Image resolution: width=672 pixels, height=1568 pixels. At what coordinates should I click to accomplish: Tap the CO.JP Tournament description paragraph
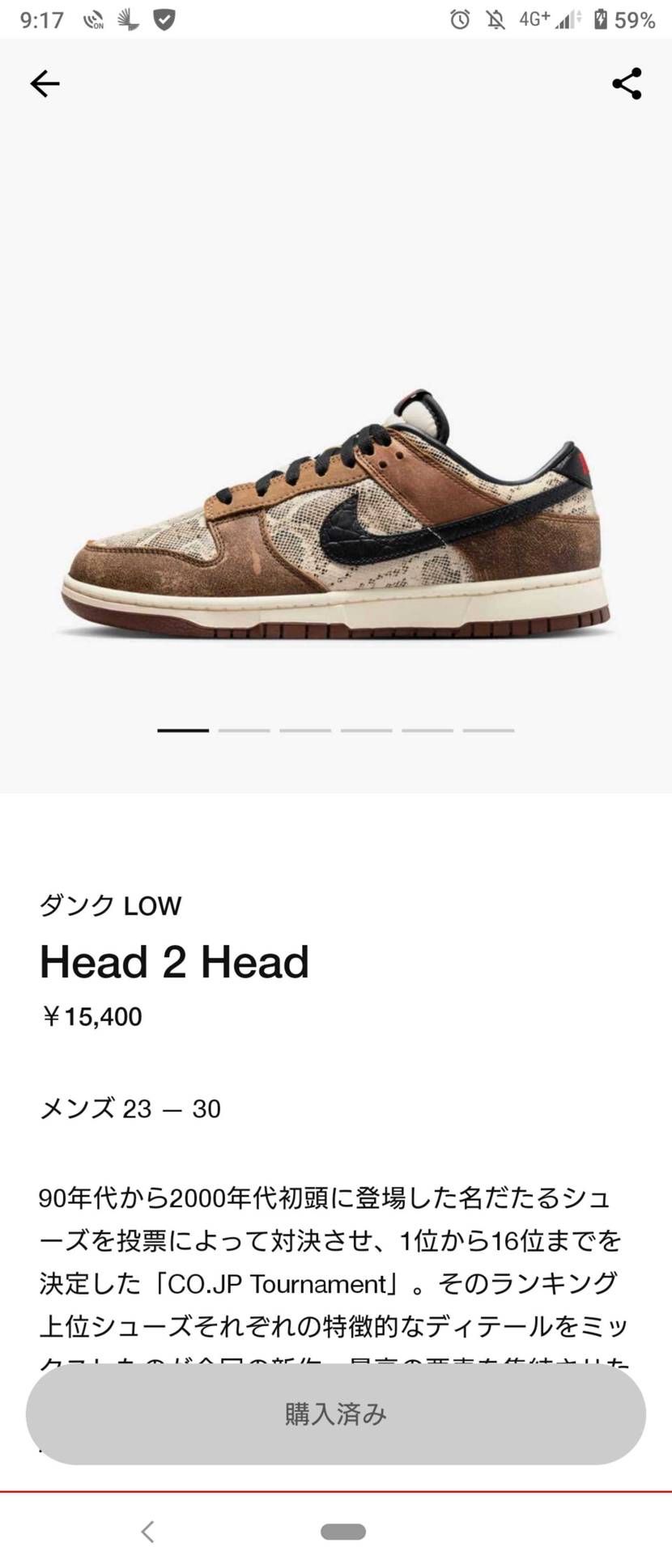(x=334, y=1282)
